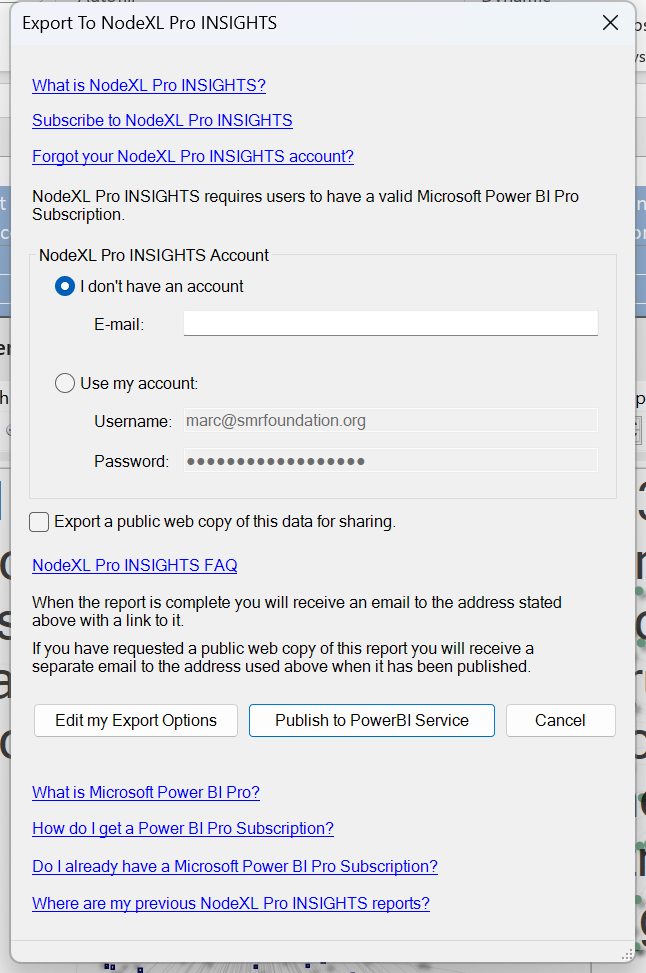
Task: View 'Where are my previous INSIGHTS reports?' link
Action: click(231, 903)
